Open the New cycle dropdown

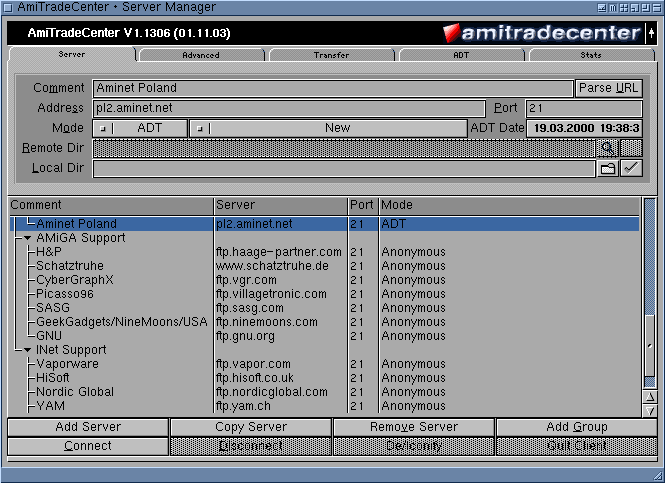[x=328, y=128]
